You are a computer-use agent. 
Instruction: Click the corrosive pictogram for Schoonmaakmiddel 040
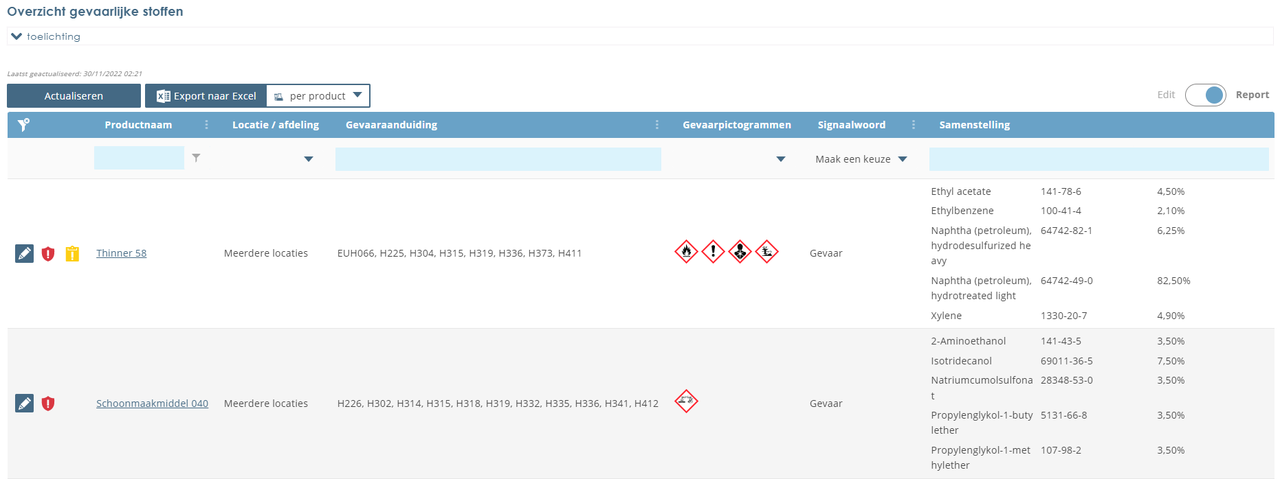coord(686,402)
